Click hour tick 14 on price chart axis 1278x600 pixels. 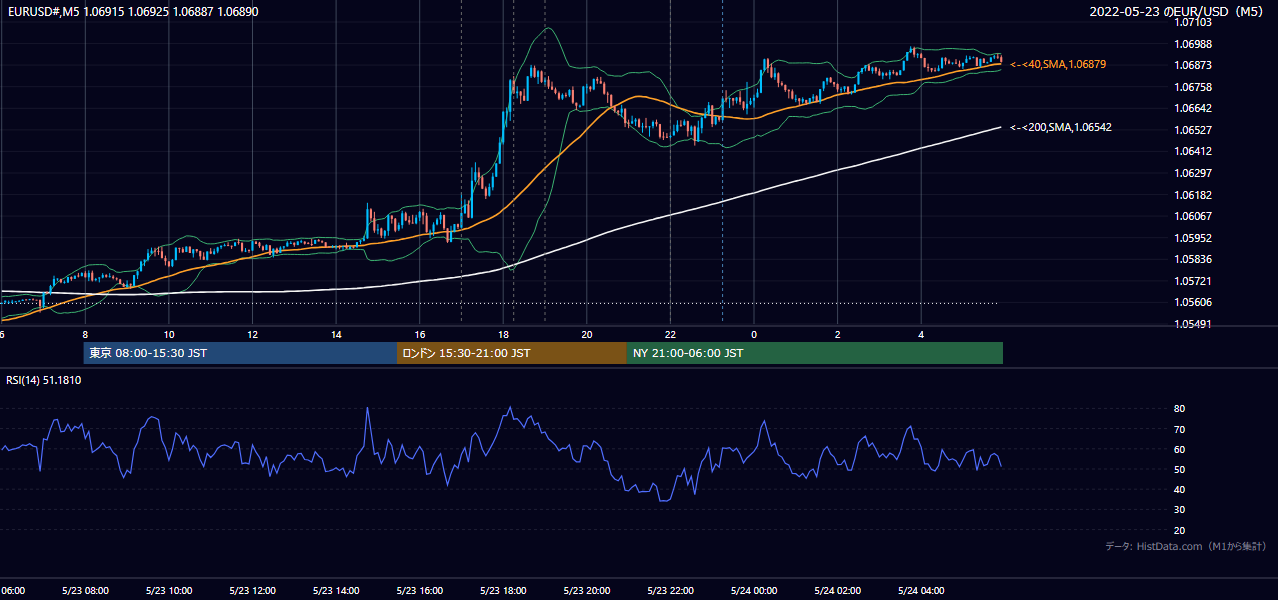(x=336, y=334)
